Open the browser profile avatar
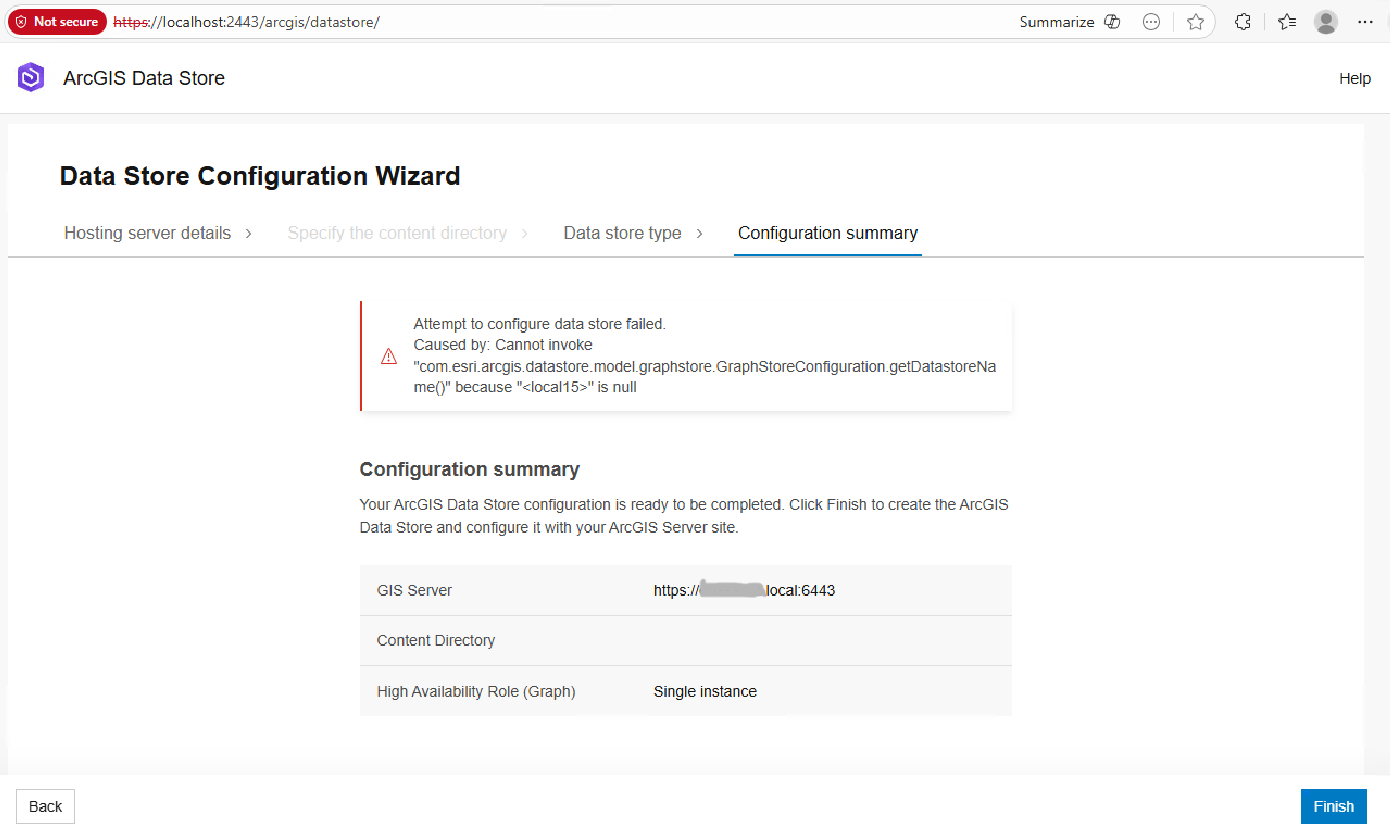Viewport: 1390px width, 834px height. [1326, 22]
